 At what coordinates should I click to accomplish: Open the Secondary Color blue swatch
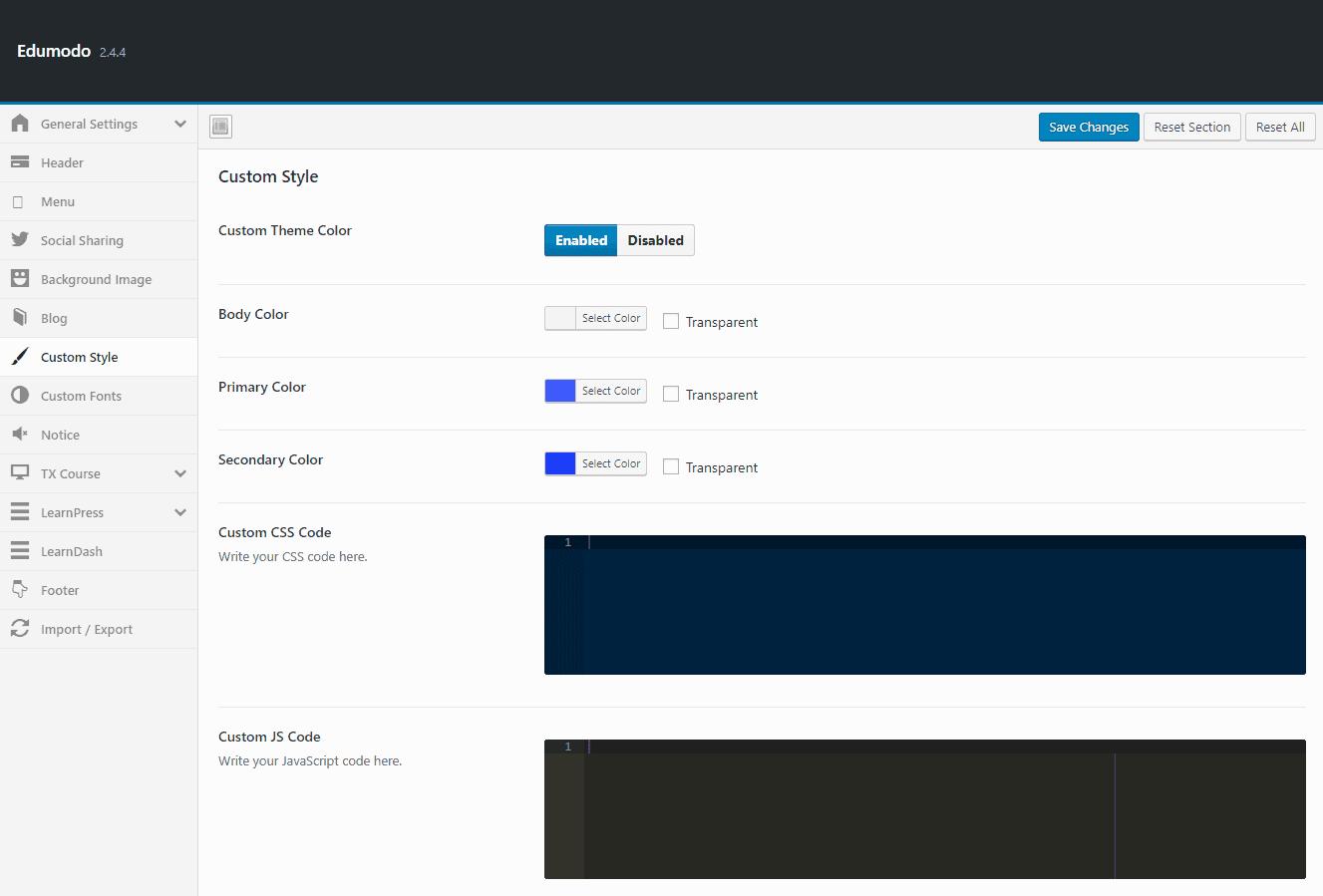click(560, 463)
